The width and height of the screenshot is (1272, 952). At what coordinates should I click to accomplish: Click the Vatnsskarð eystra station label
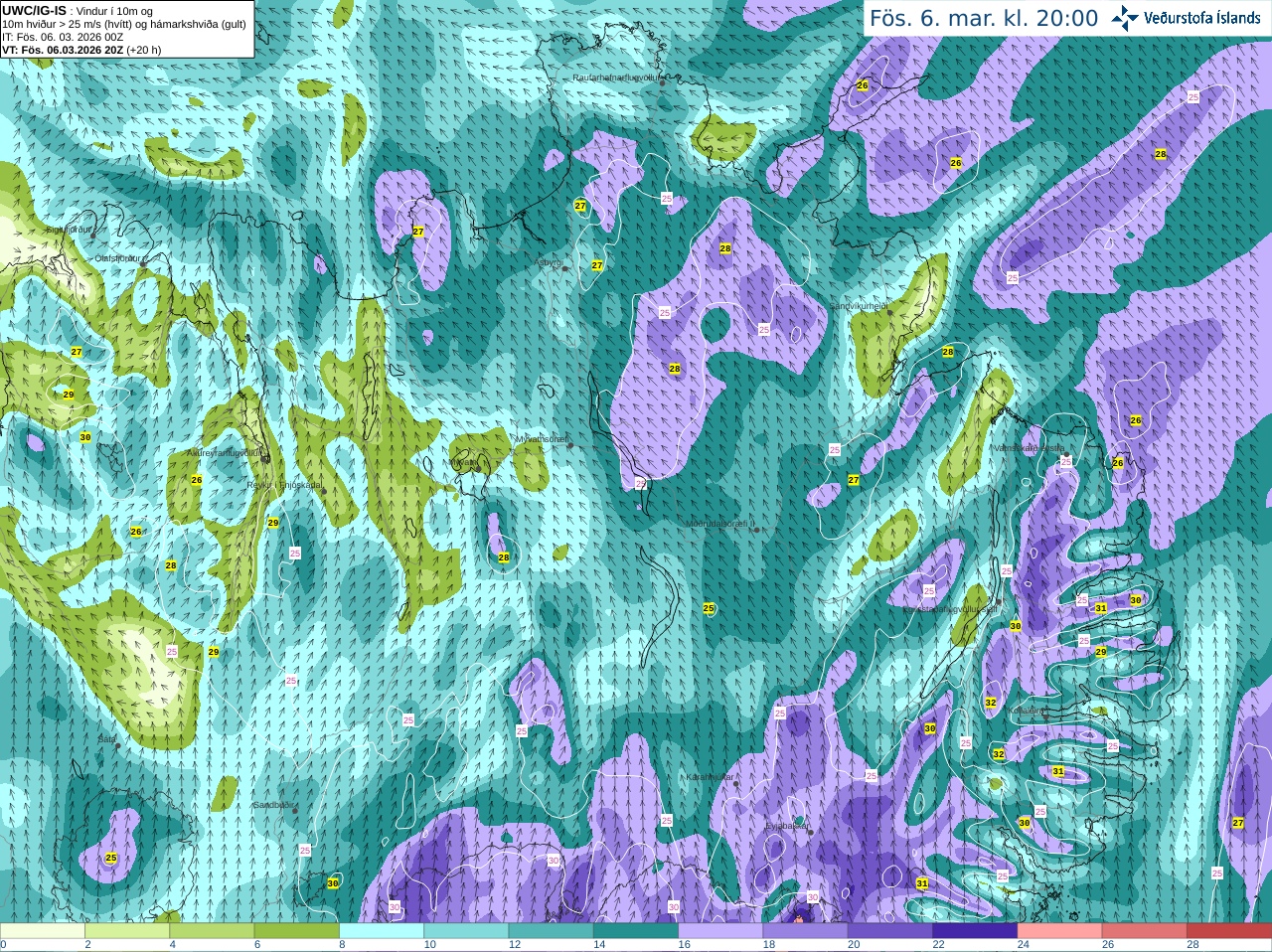[1030, 448]
